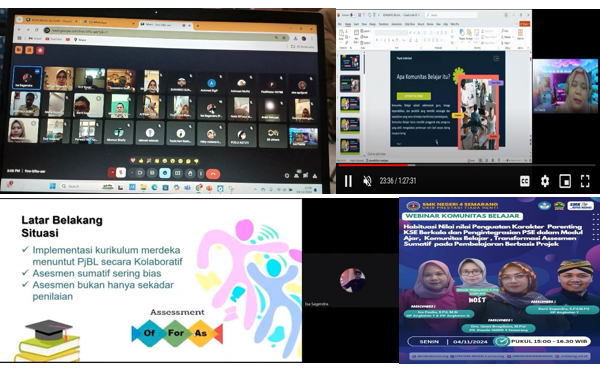600x370 pixels.
Task: Open the Gmail bookmark
Action: pyautogui.click(x=35, y=39)
